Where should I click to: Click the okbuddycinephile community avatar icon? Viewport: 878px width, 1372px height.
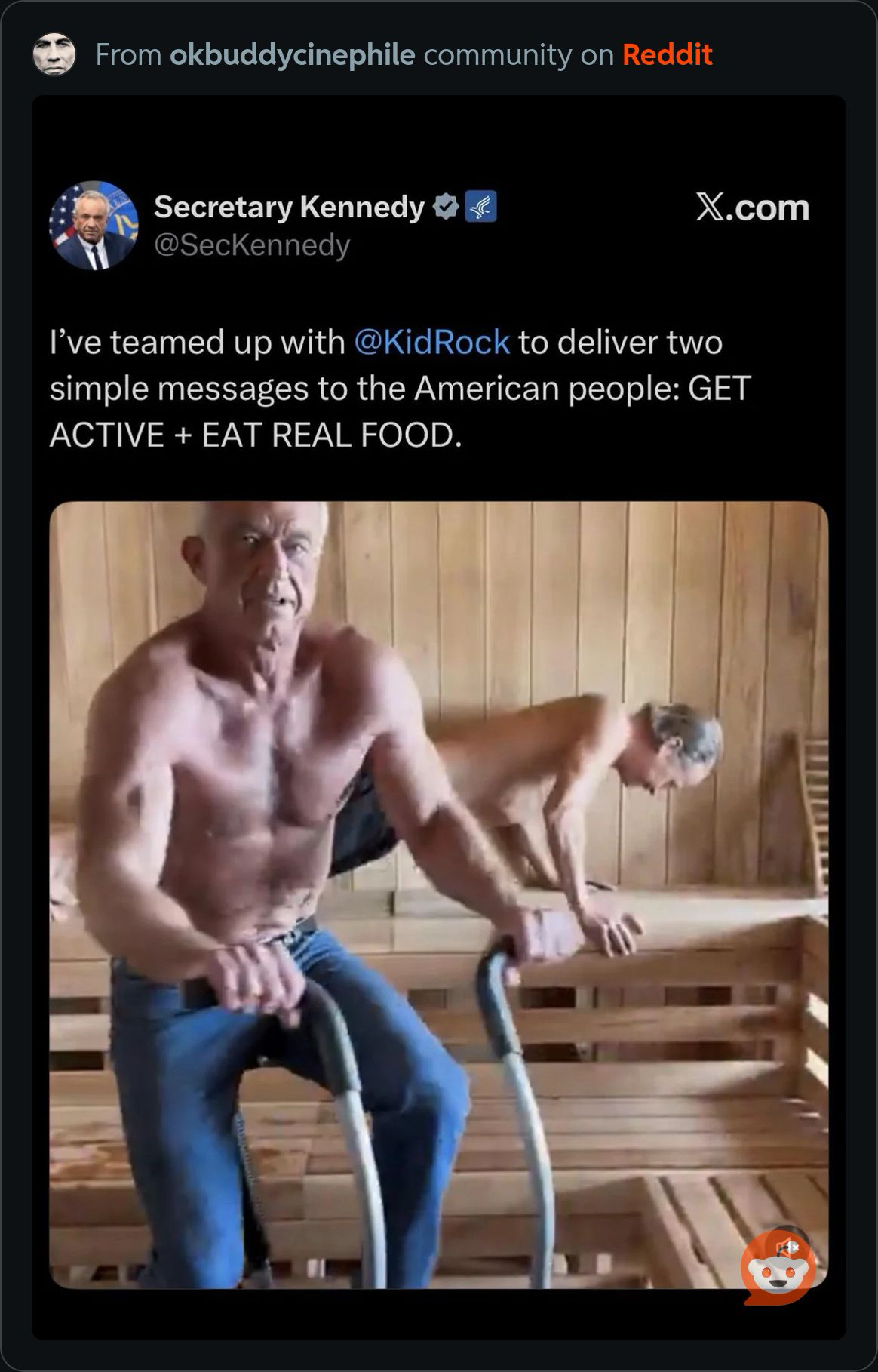point(54,54)
